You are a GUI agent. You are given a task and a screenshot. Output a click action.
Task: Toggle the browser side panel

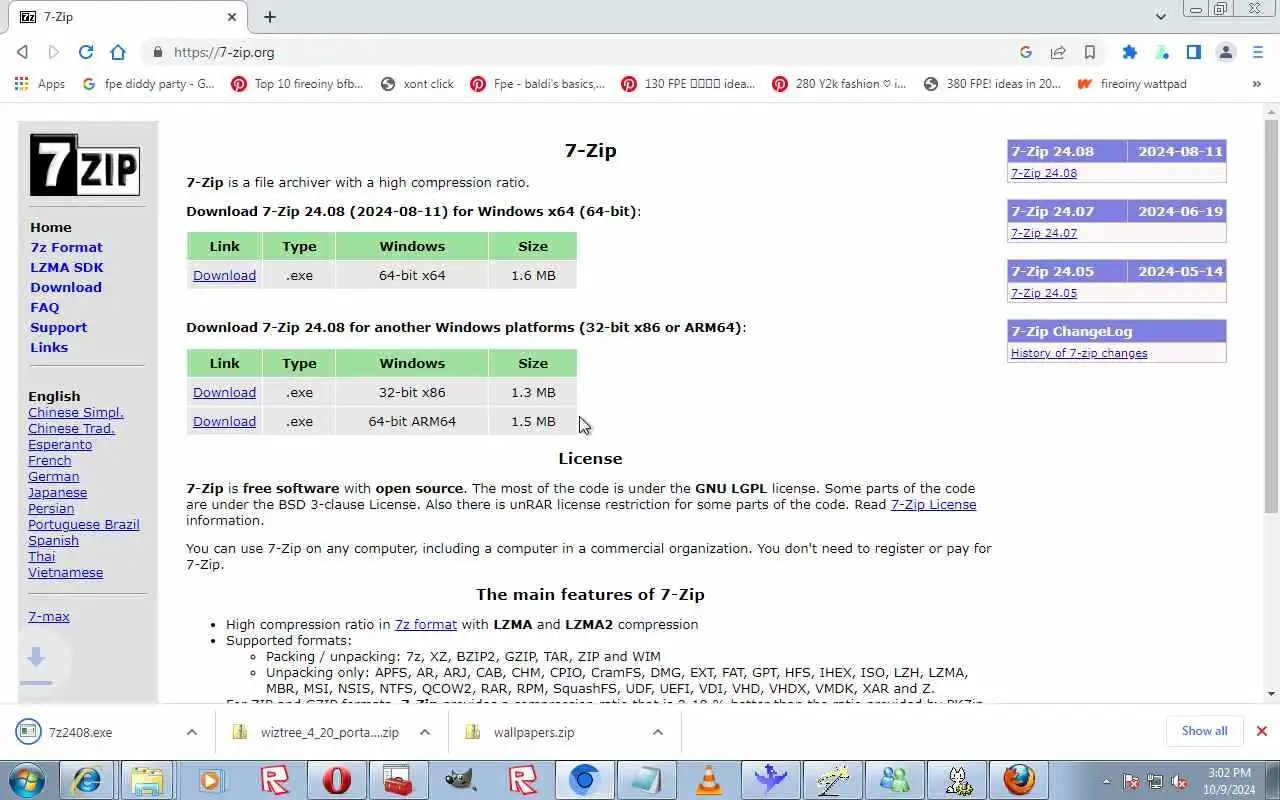[1194, 52]
